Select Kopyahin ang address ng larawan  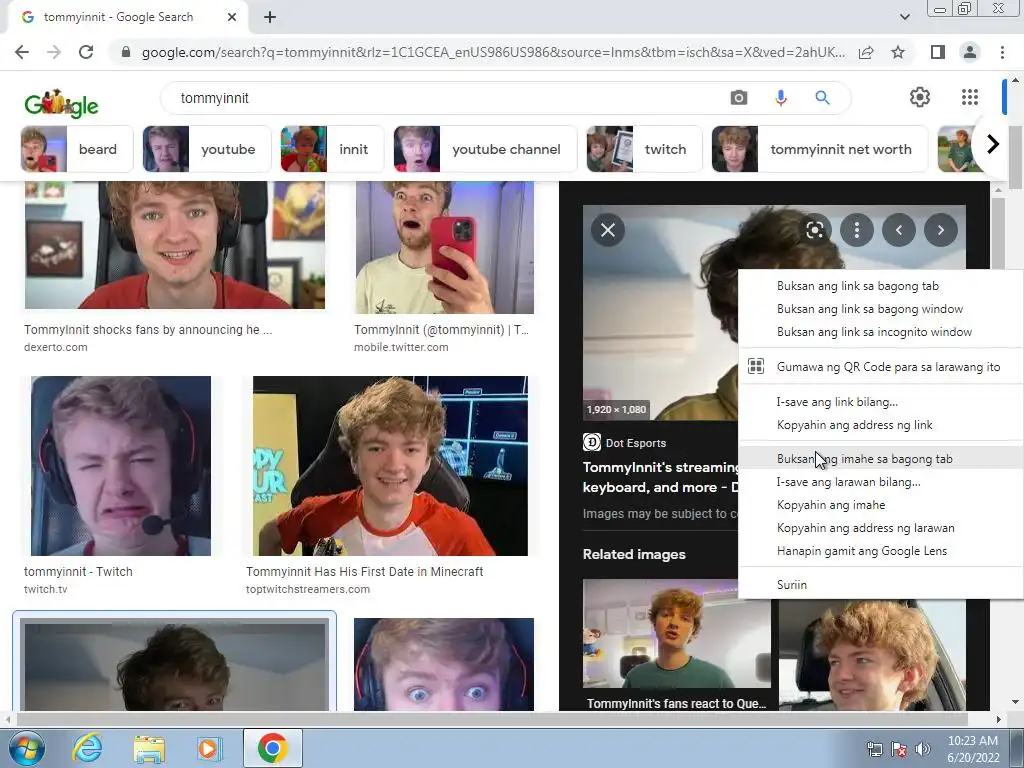coord(881,528)
